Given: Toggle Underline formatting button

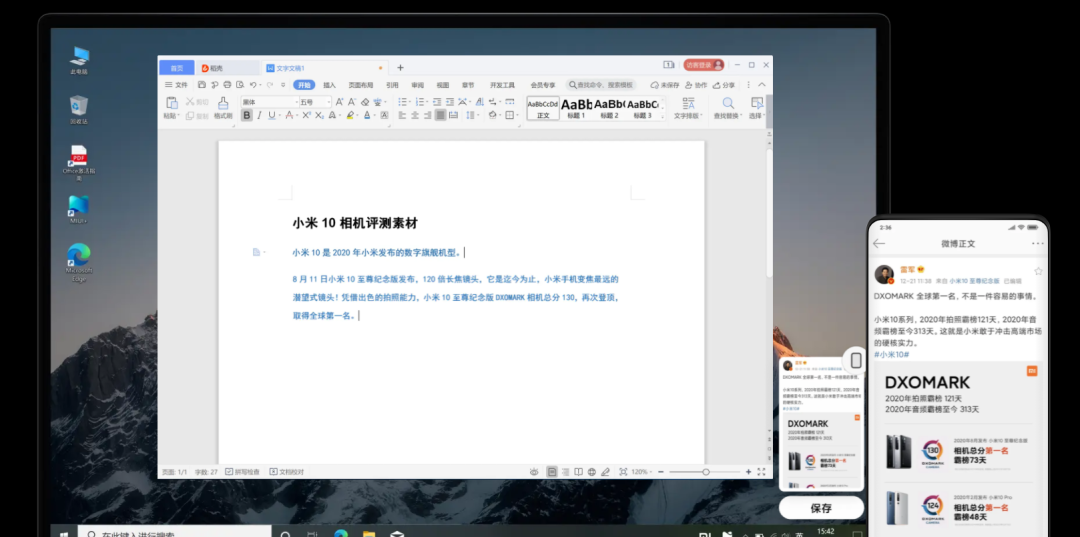Looking at the screenshot, I should point(271,115).
